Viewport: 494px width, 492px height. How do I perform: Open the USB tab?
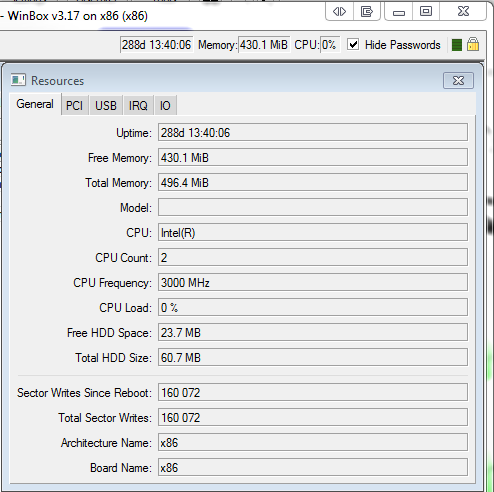point(106,106)
